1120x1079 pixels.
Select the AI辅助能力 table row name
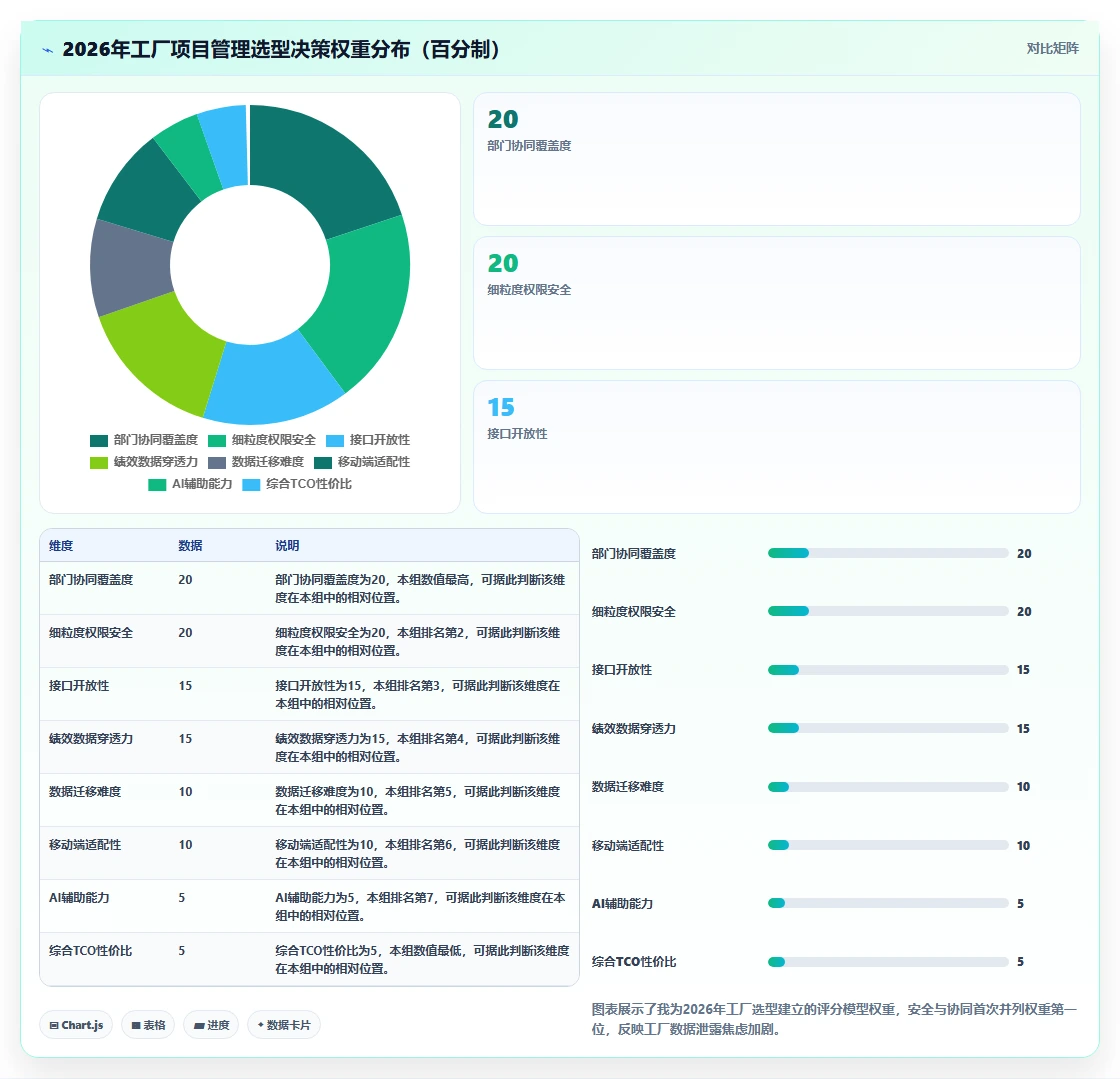pyautogui.click(x=79, y=898)
